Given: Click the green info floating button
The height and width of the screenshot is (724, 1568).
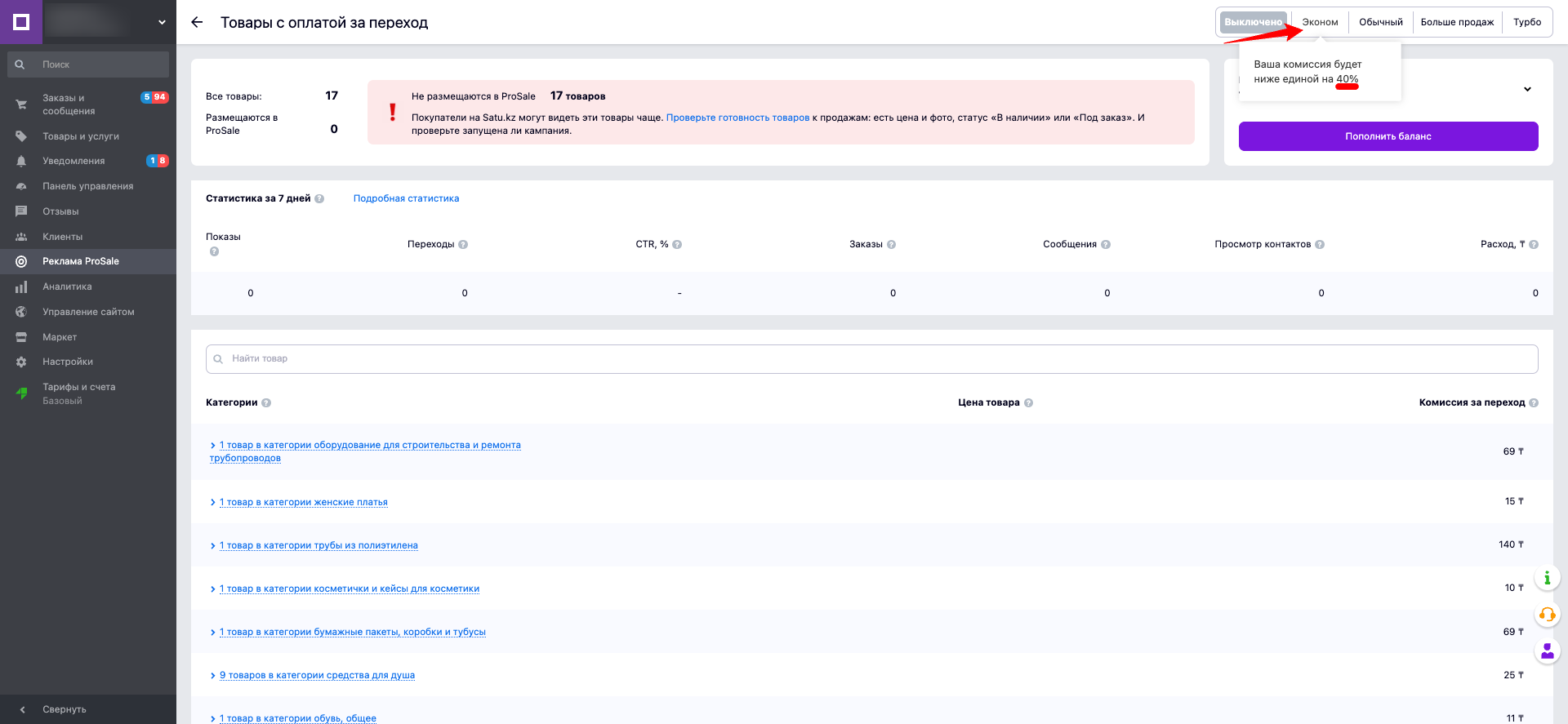Looking at the screenshot, I should [x=1547, y=578].
